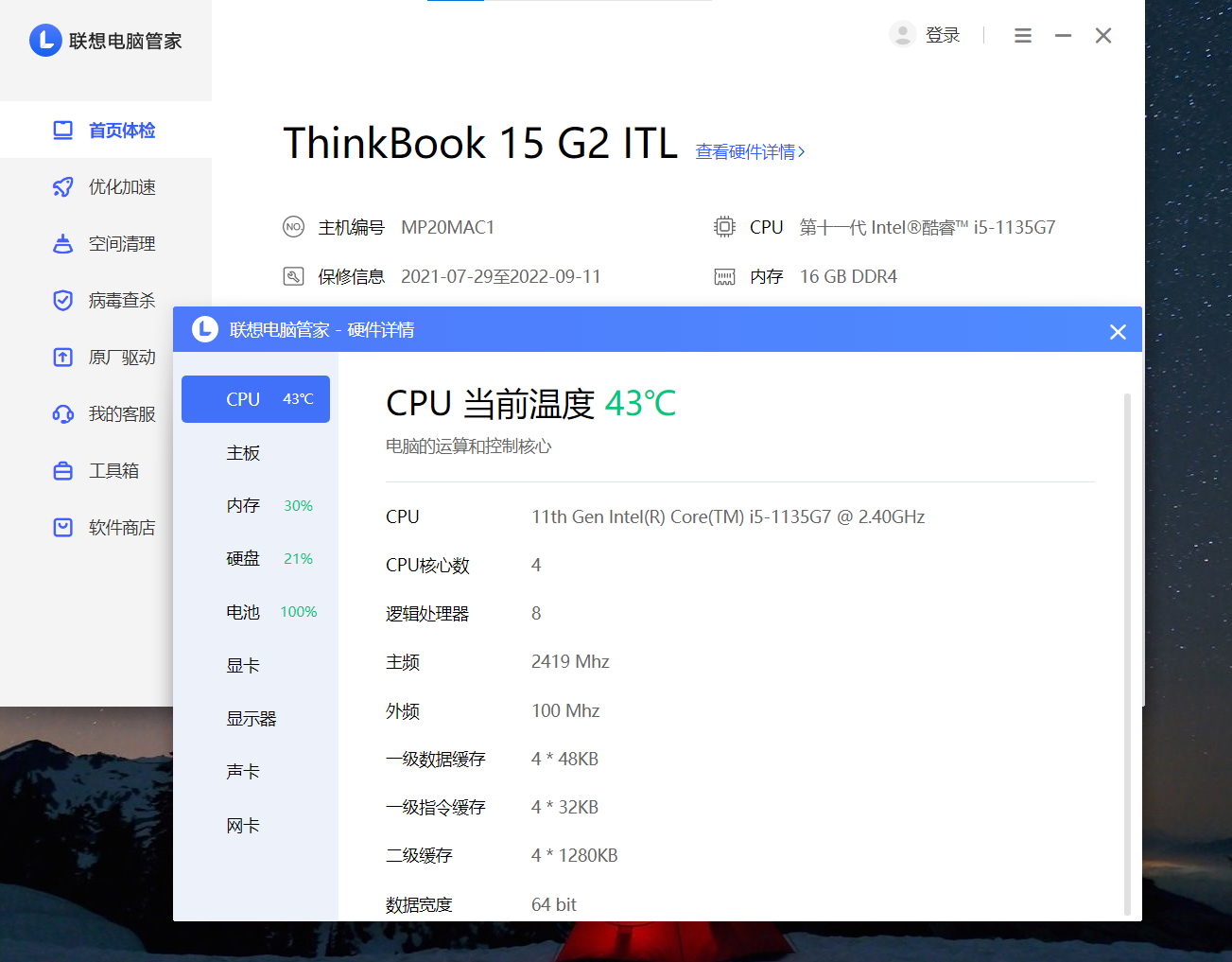Click the 主机编号 NO. icon

pos(294,227)
